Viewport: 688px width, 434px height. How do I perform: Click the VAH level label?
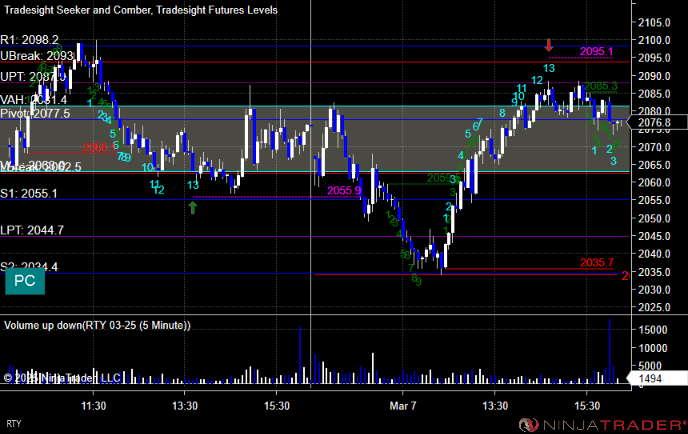coord(33,100)
